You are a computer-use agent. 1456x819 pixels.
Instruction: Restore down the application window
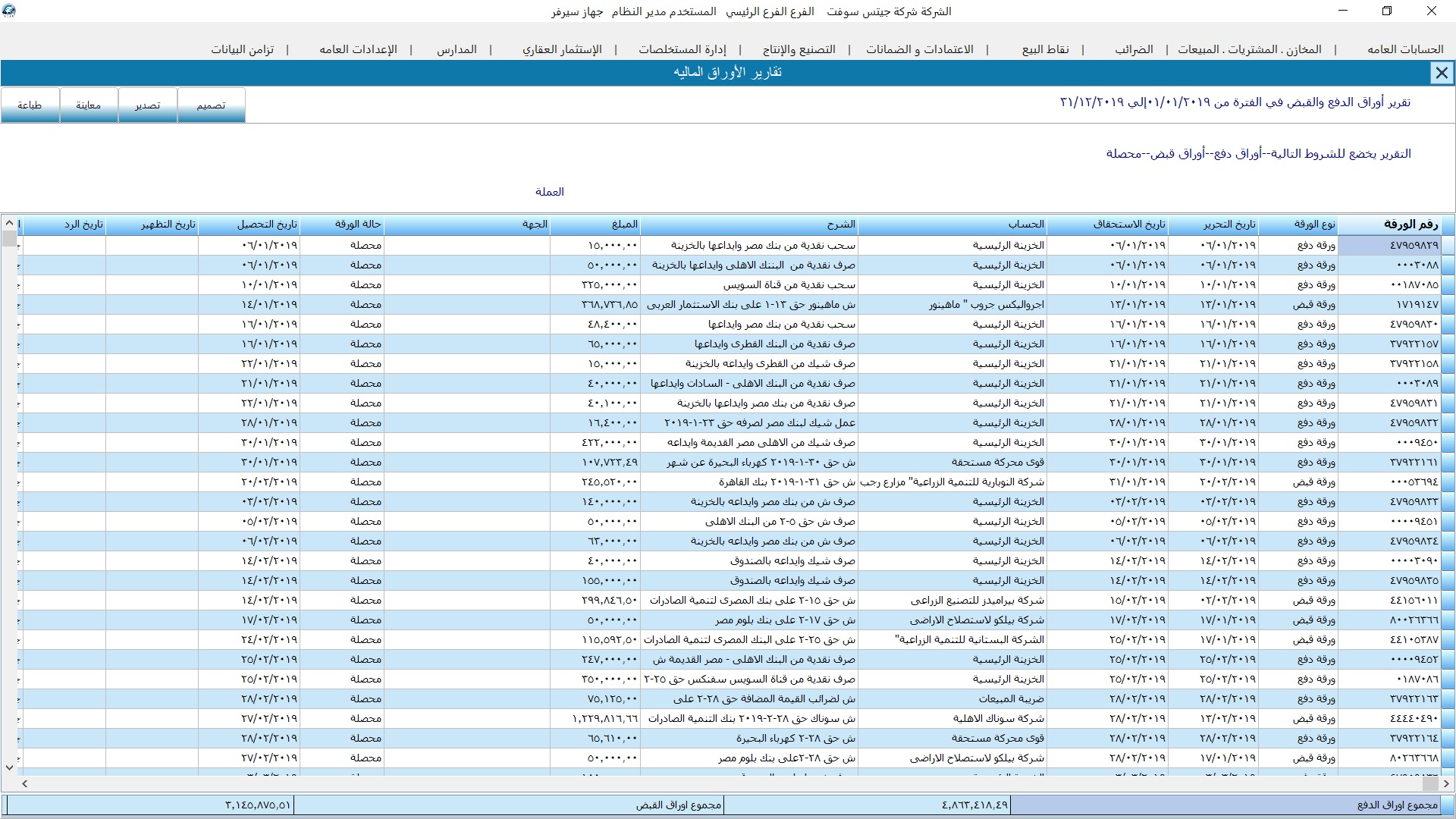click(x=1387, y=11)
